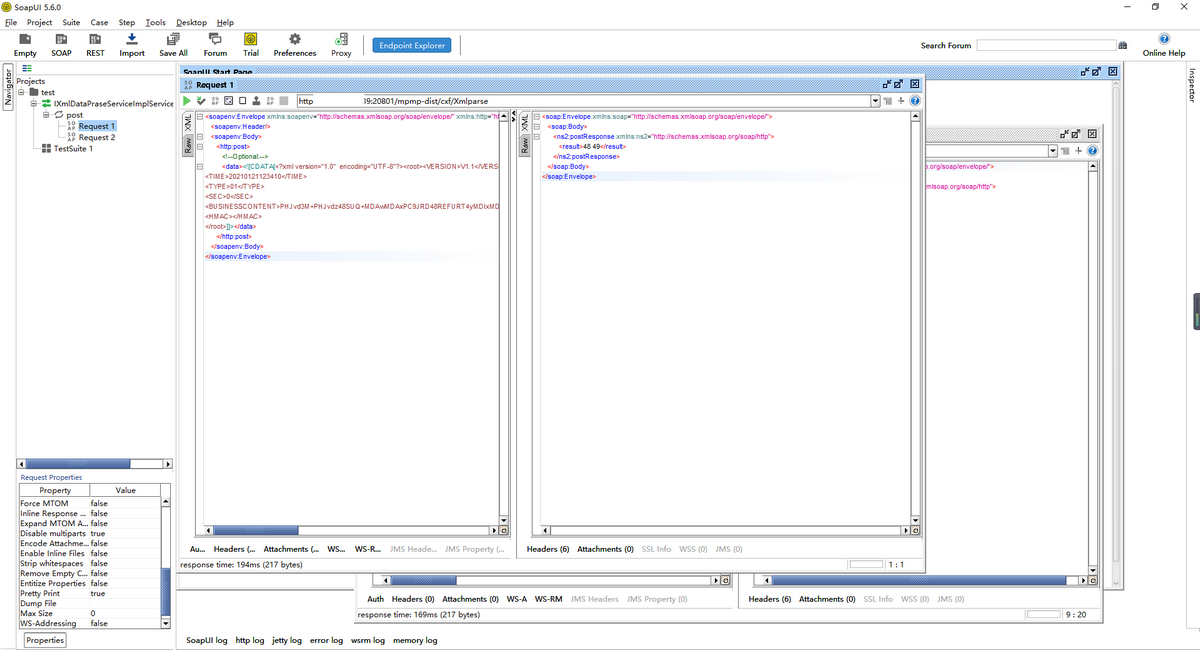Click the Properties button at bottom left
Viewport: 1200px width, 650px height.
pos(45,640)
